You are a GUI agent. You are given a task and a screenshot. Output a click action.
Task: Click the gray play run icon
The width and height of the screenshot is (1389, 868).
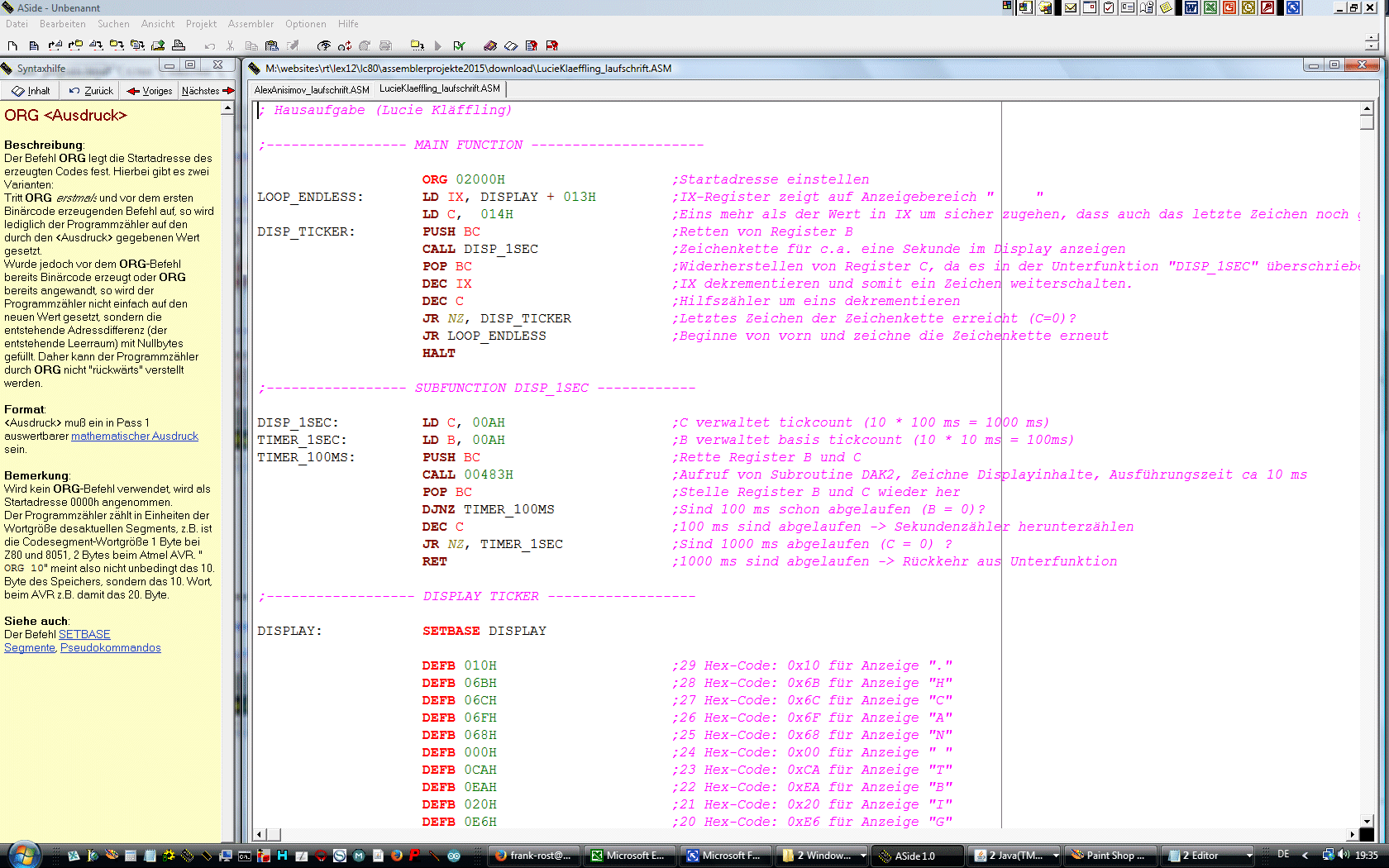438,45
